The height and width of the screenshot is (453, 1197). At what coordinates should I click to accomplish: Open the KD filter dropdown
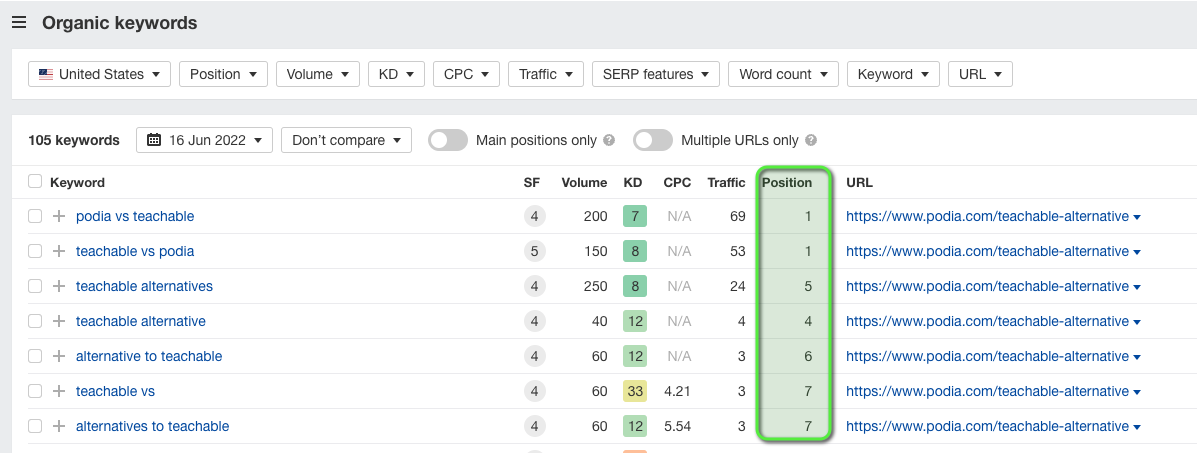pyautogui.click(x=396, y=74)
